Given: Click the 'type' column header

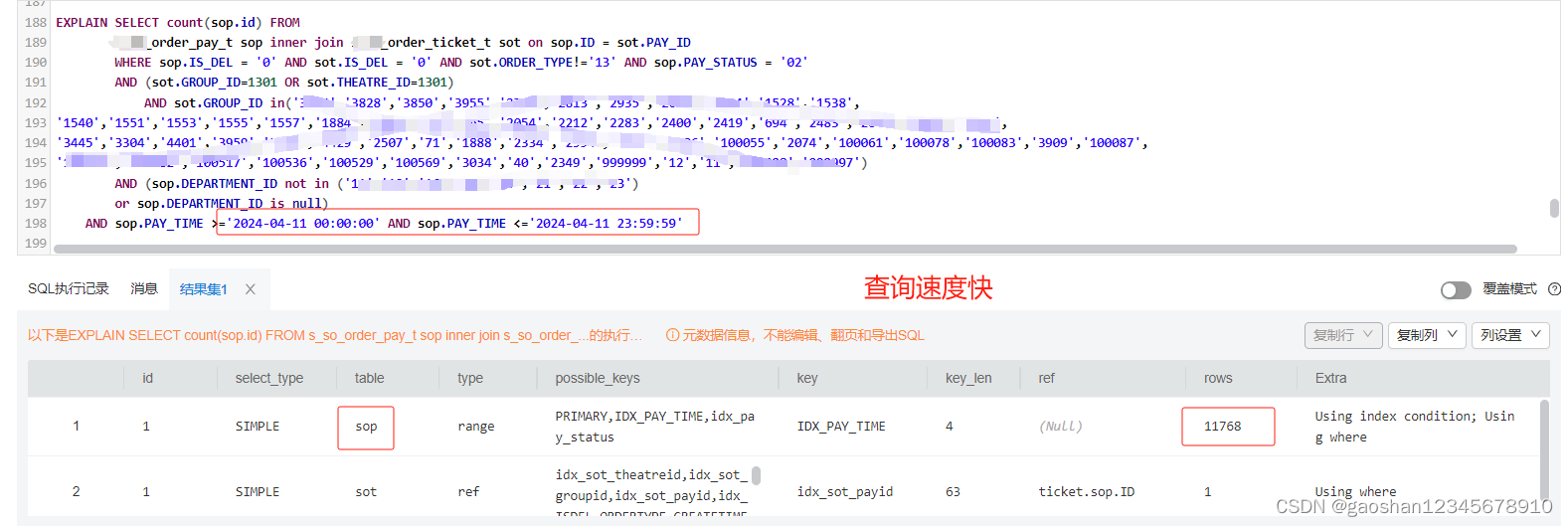Looking at the screenshot, I should [x=470, y=378].
